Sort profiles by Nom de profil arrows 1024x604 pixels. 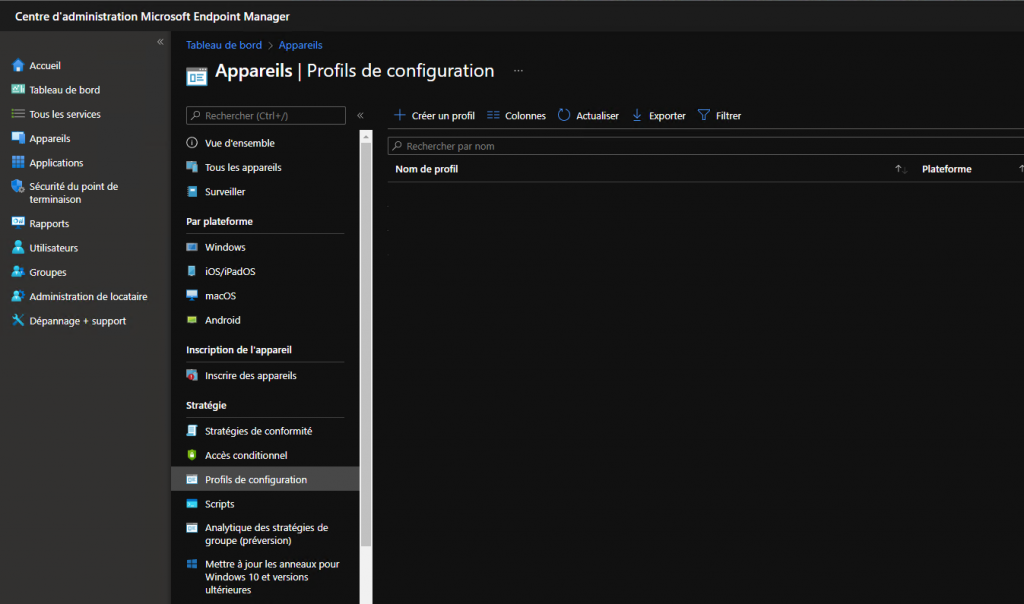(901, 169)
